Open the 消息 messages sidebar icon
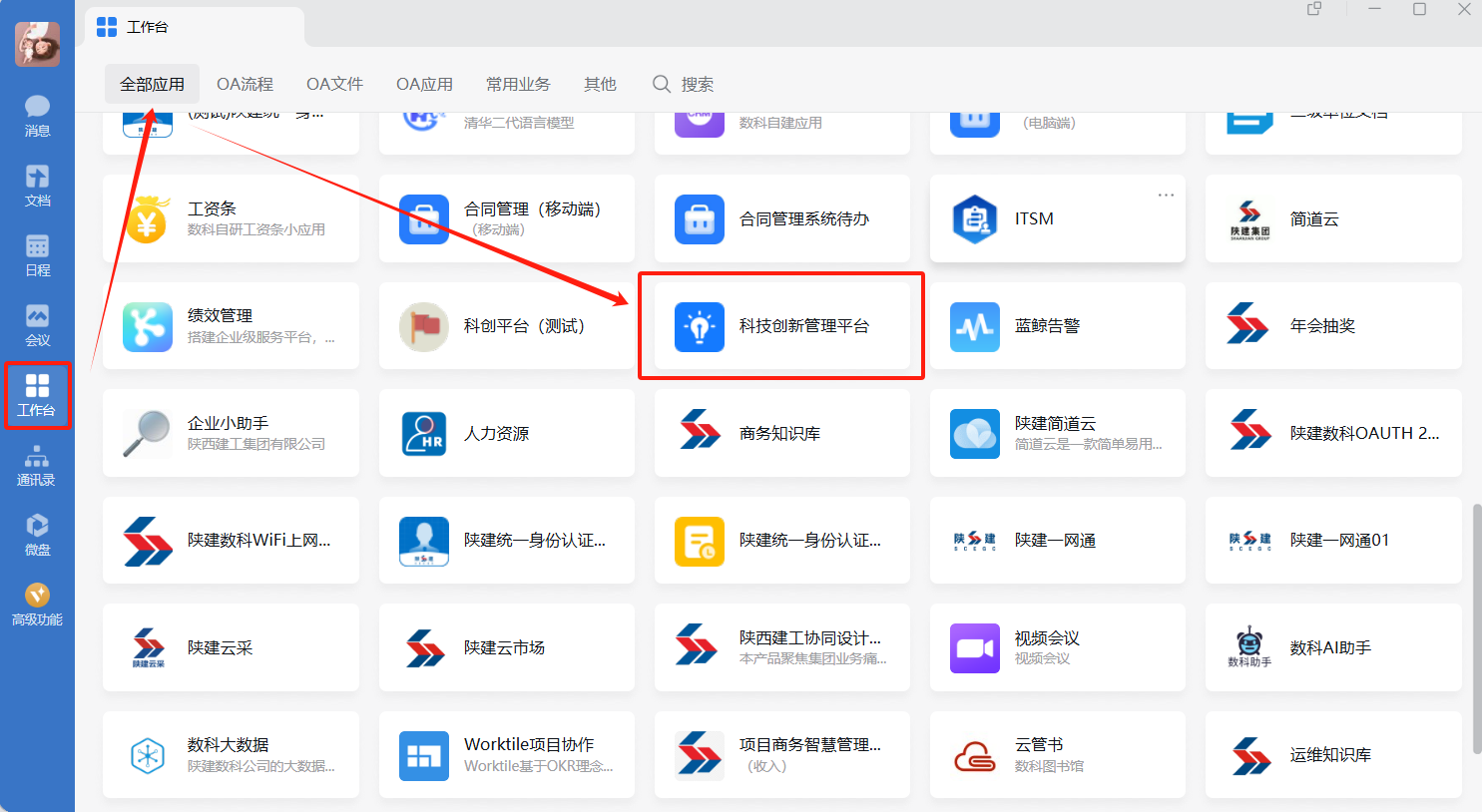The width and height of the screenshot is (1482, 812). pos(37,116)
